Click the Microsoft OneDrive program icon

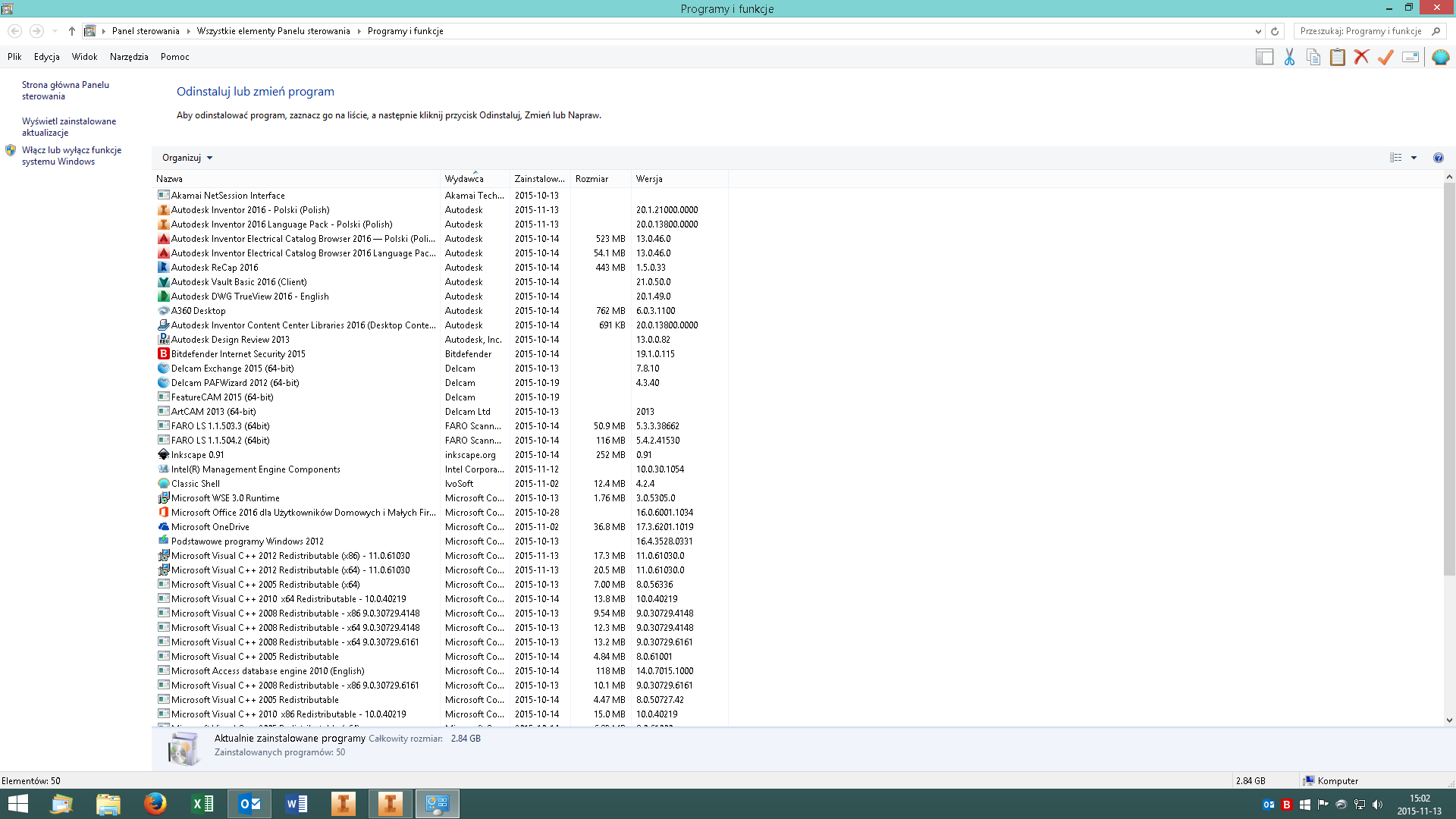[163, 527]
